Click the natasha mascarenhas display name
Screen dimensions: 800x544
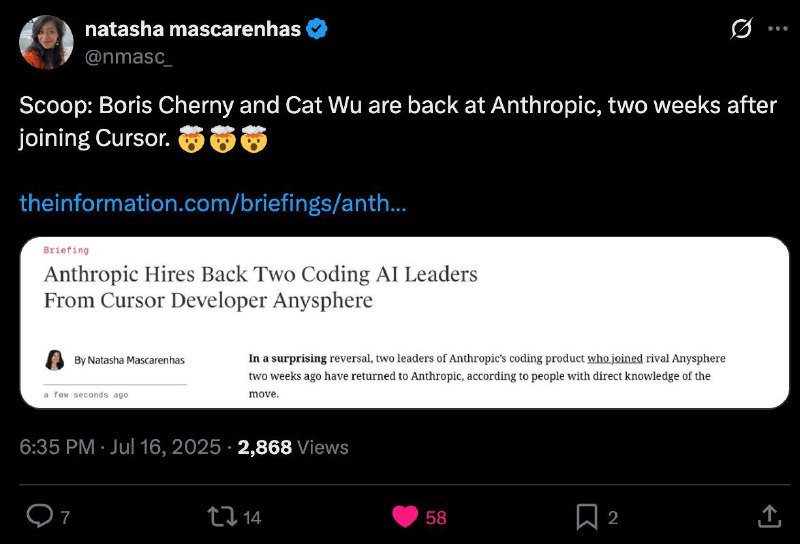193,29
